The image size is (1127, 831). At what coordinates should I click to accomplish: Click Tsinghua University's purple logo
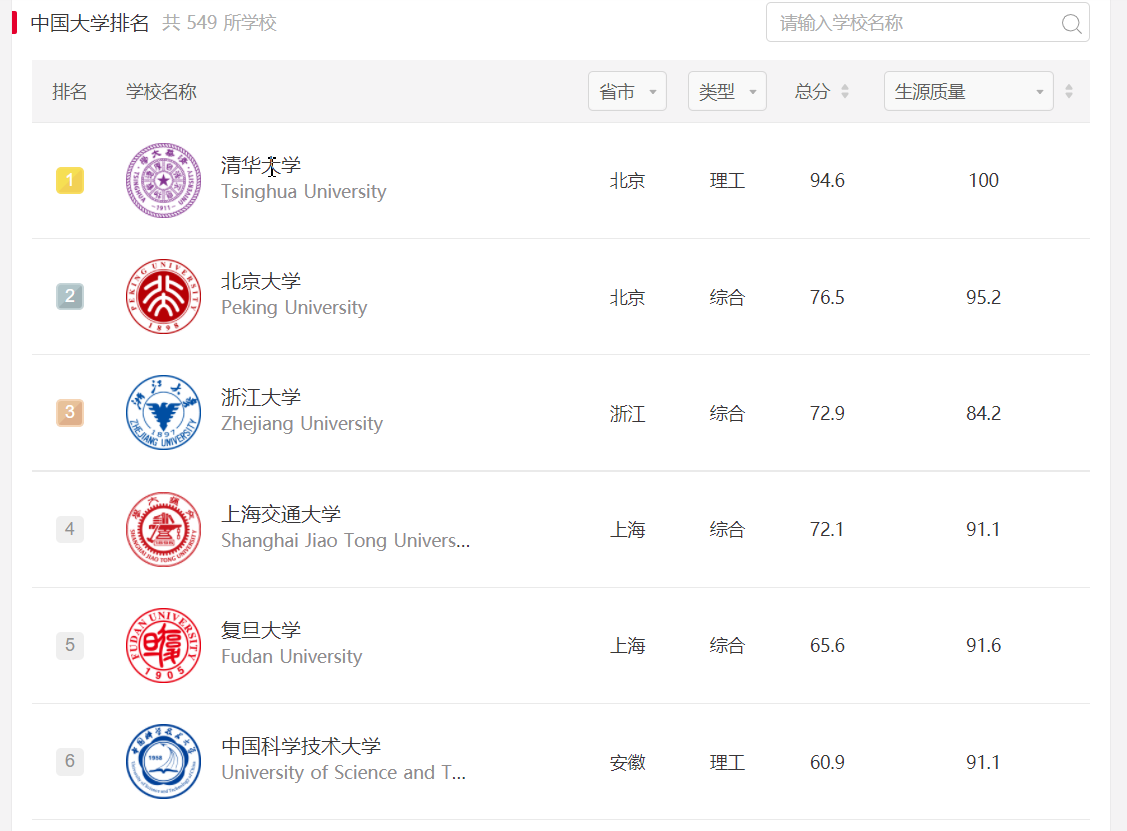pos(163,181)
